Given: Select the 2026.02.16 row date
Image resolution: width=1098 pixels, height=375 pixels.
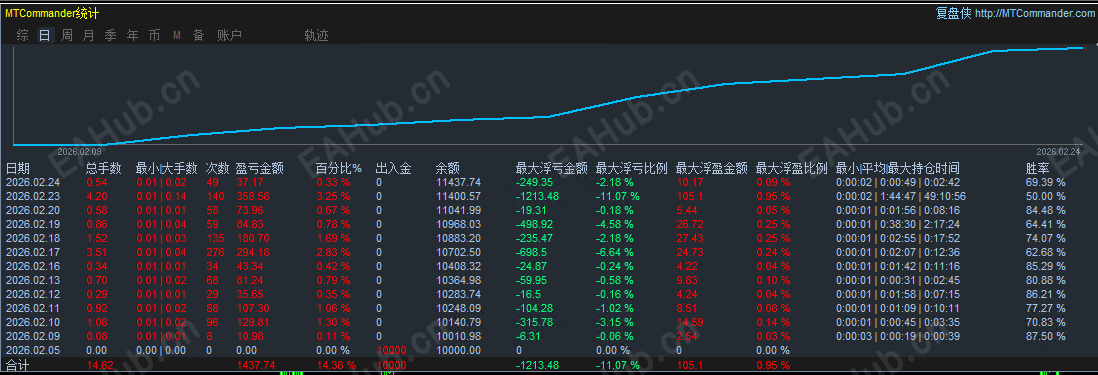Looking at the screenshot, I should (x=33, y=266).
